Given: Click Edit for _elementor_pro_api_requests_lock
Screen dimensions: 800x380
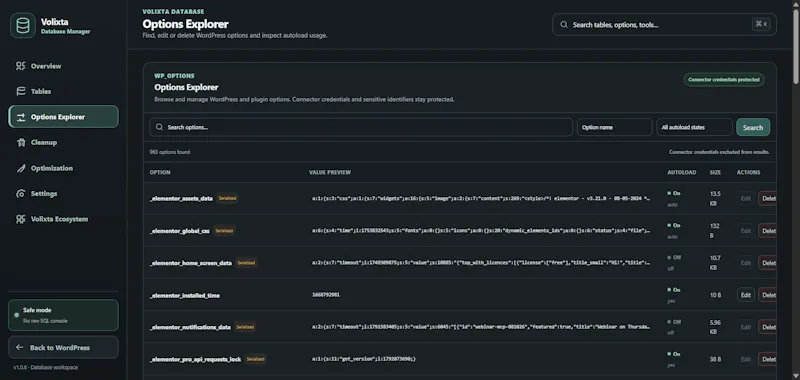Looking at the screenshot, I should (x=745, y=359).
